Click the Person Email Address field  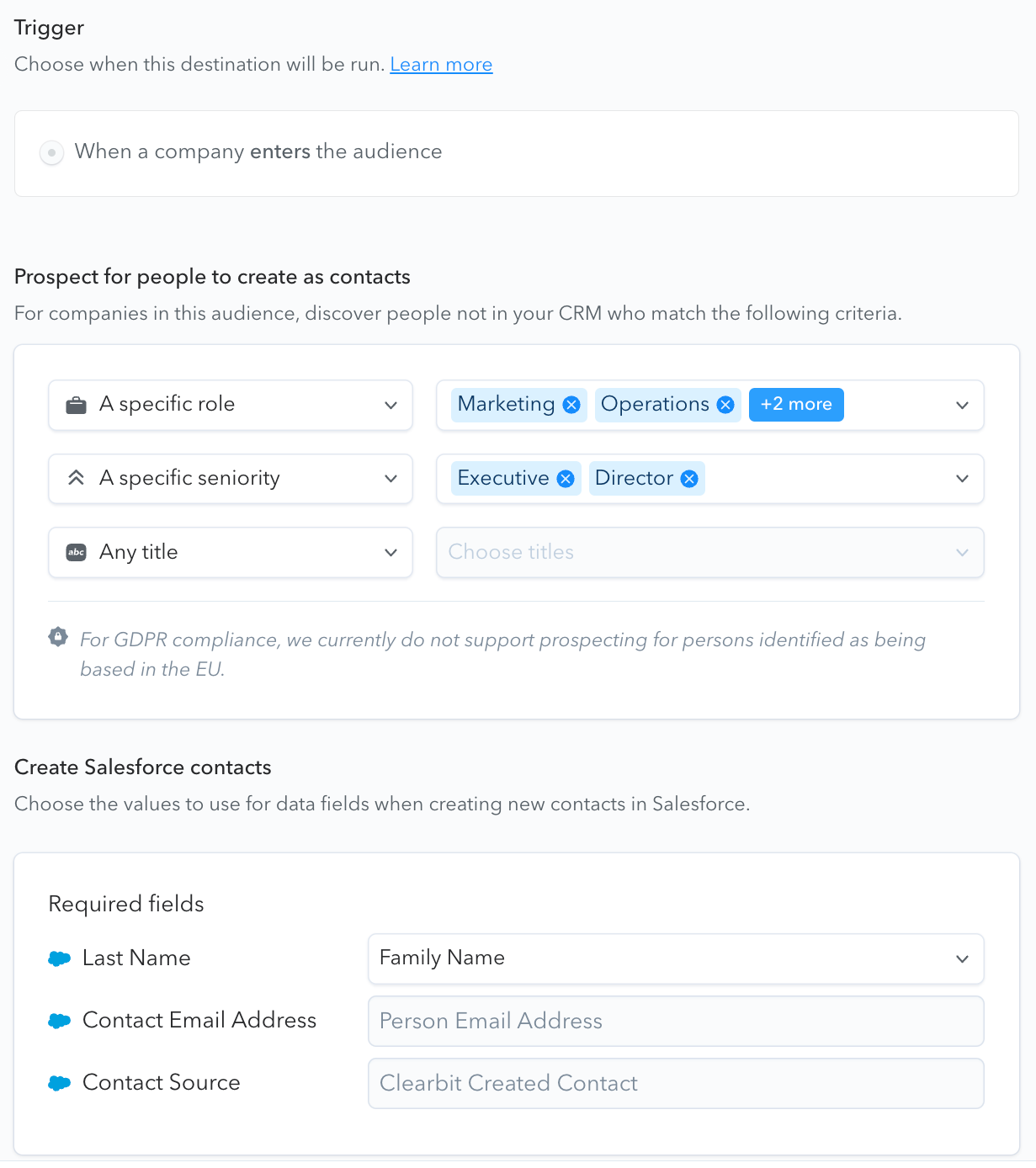(x=676, y=1021)
